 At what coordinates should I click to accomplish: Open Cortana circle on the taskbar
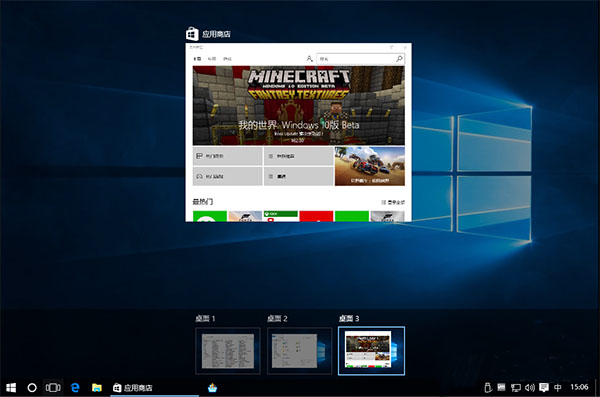pyautogui.click(x=32, y=388)
